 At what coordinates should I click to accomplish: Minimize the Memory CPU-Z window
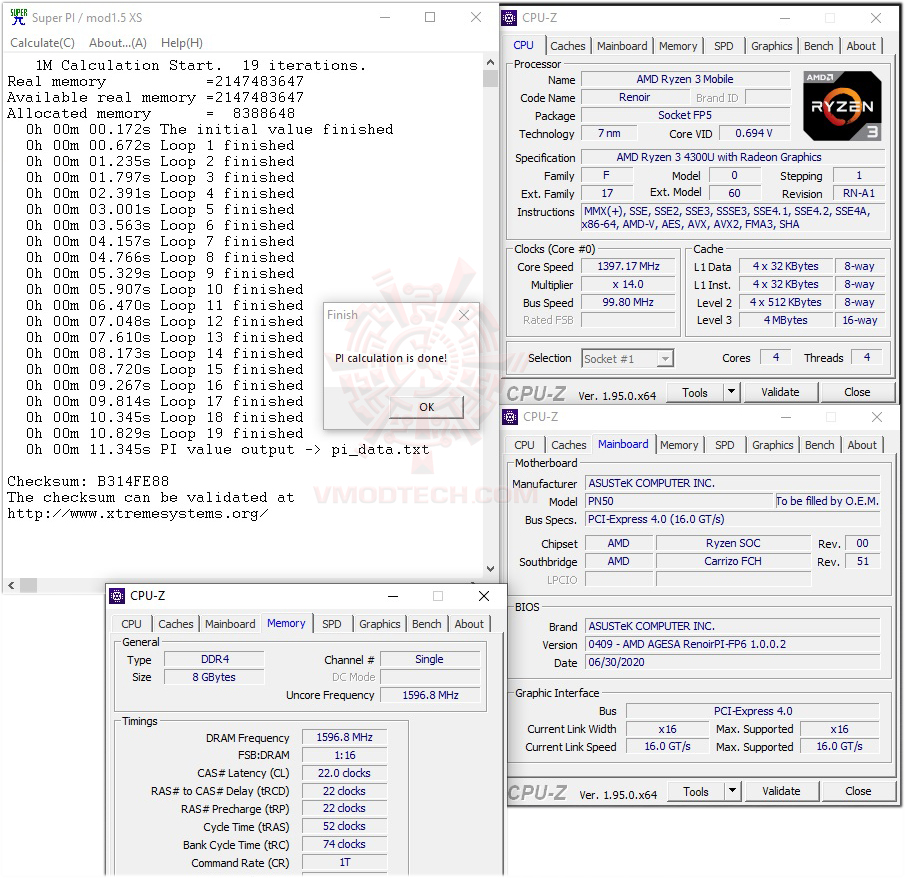click(x=393, y=596)
